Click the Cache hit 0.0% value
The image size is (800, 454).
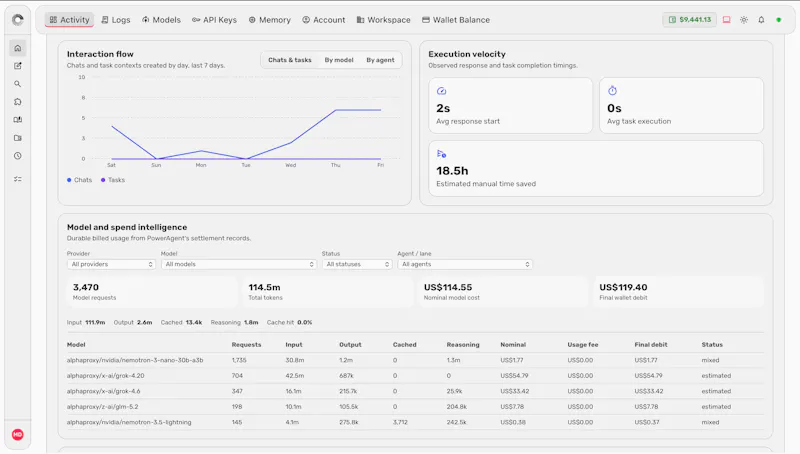[305, 322]
